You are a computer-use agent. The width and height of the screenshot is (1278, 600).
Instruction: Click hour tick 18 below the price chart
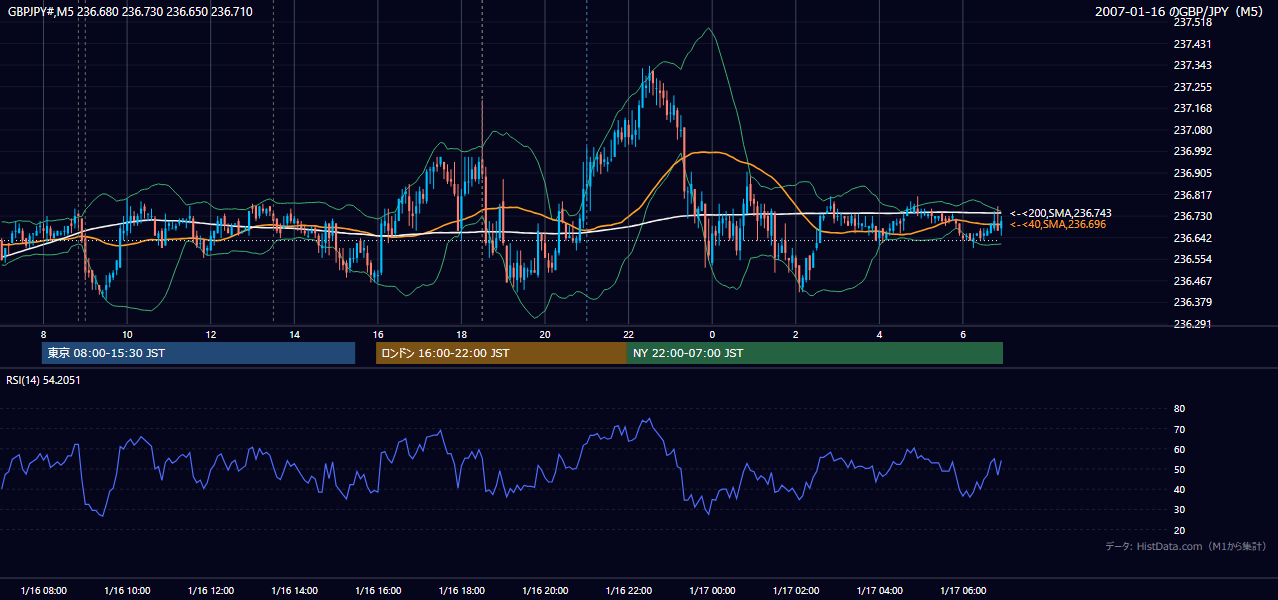[x=461, y=333]
